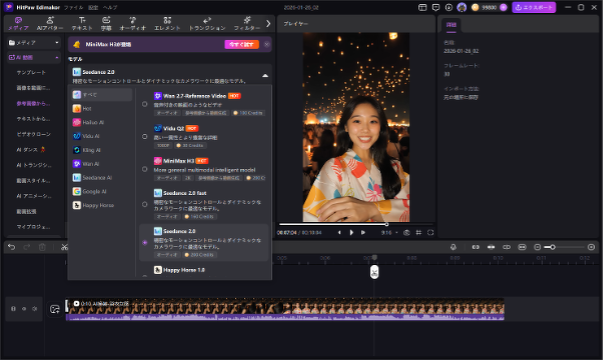Click the add media to track icon
Viewport: 604px width, 360px height.
pos(55,309)
